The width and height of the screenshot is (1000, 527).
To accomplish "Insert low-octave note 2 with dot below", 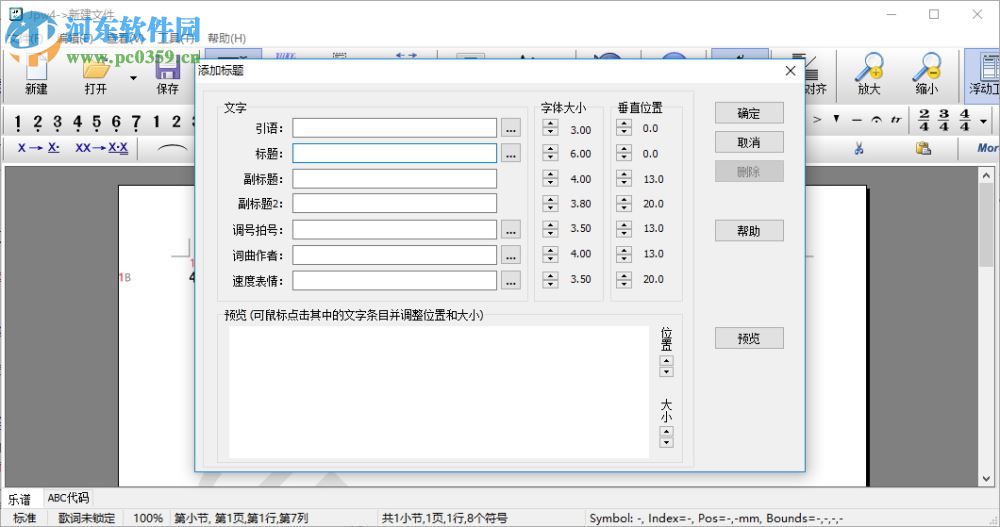I will (x=38, y=122).
